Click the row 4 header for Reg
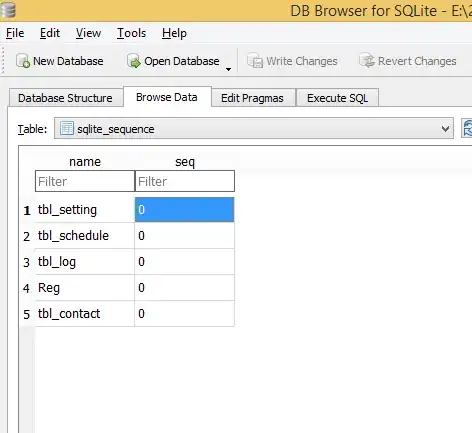The image size is (472, 433). pyautogui.click(x=27, y=288)
